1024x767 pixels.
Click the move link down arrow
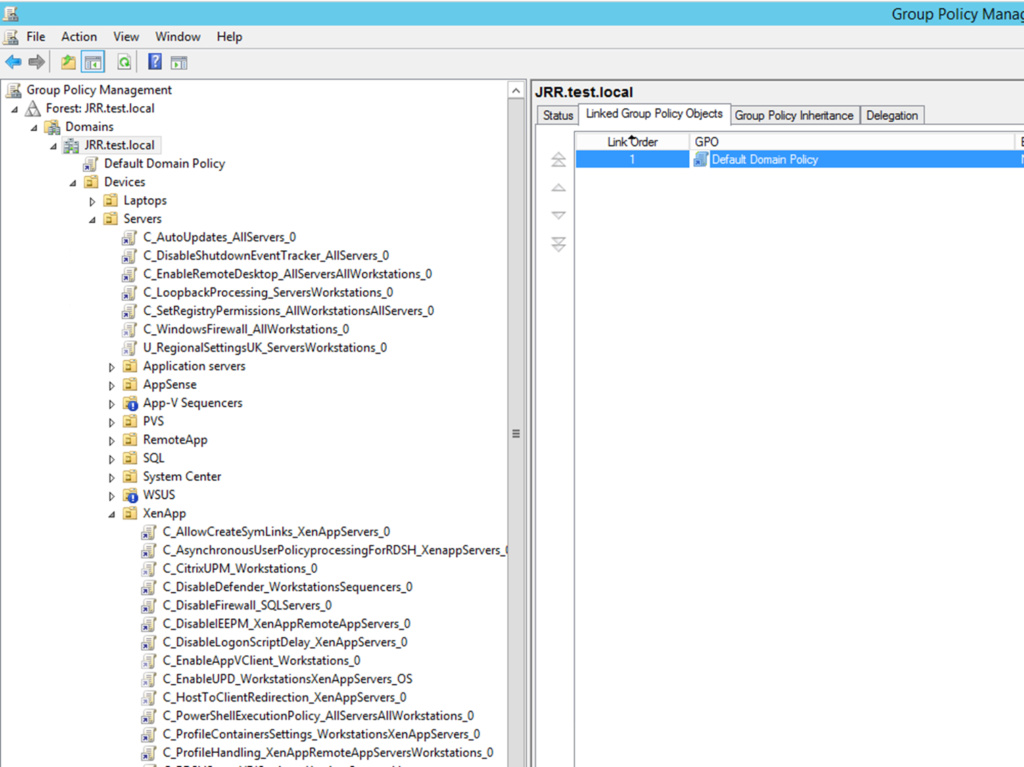(x=559, y=216)
